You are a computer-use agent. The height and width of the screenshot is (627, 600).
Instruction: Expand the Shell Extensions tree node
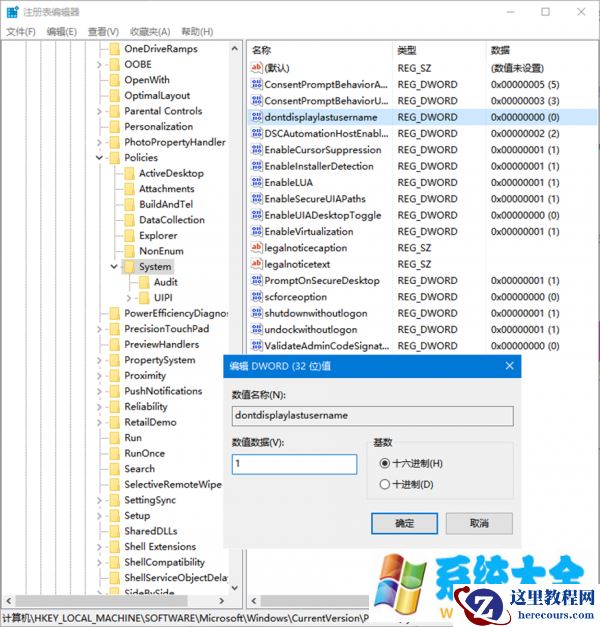(99, 547)
